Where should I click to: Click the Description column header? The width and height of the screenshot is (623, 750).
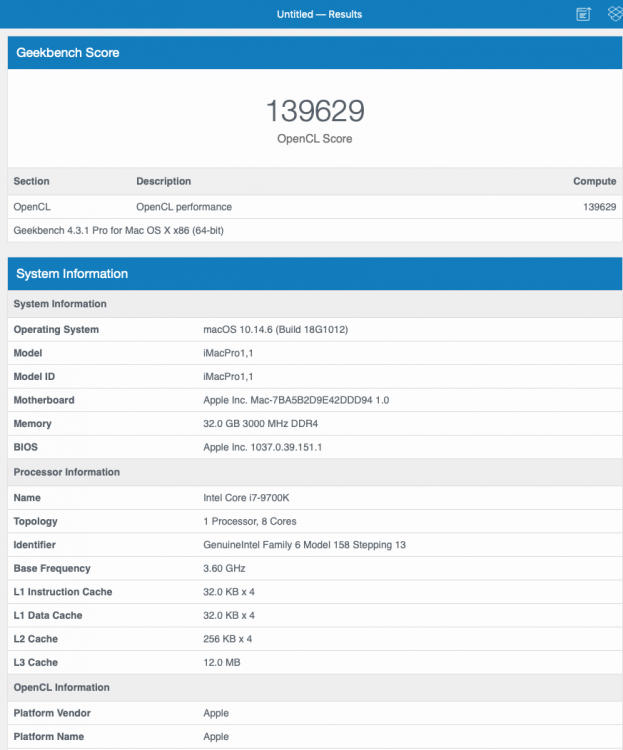pos(164,181)
